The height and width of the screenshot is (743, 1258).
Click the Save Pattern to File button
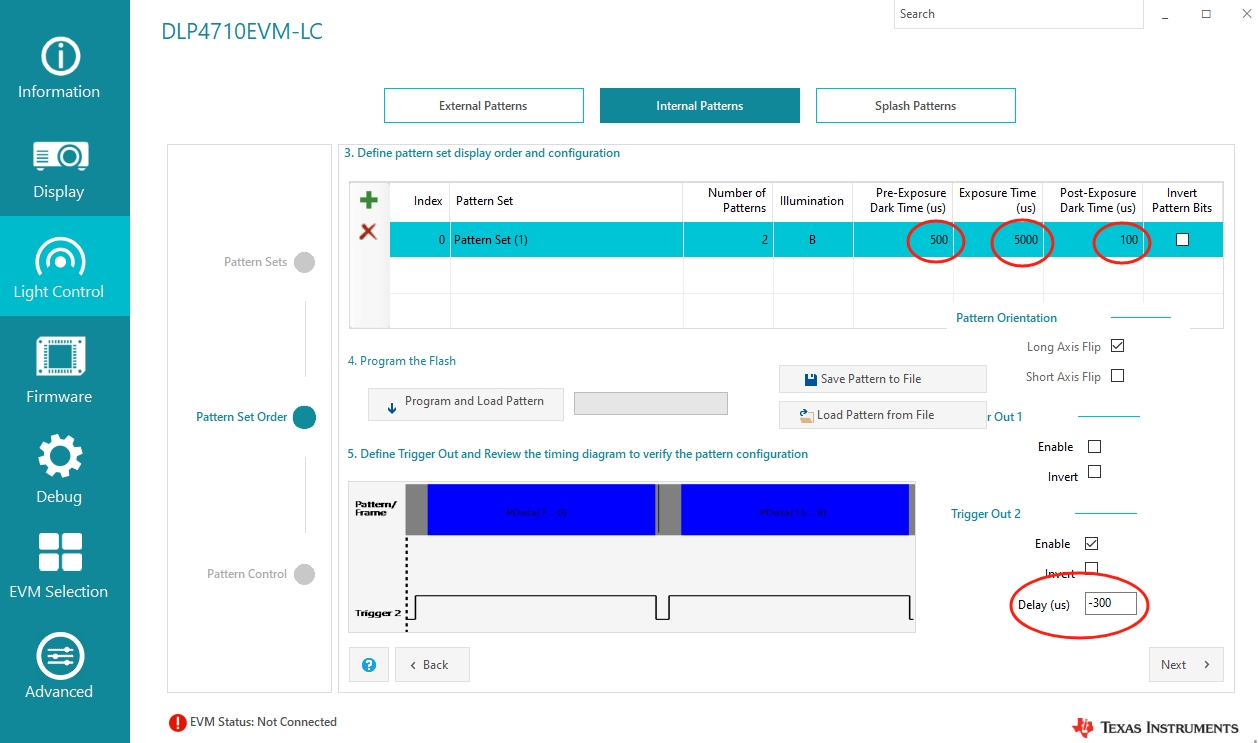tap(883, 379)
